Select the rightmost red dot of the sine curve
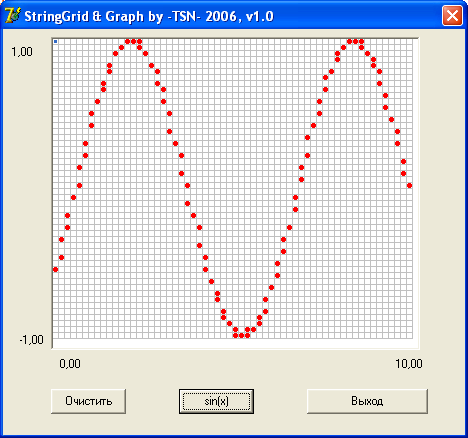468x438 pixels. coord(409,185)
